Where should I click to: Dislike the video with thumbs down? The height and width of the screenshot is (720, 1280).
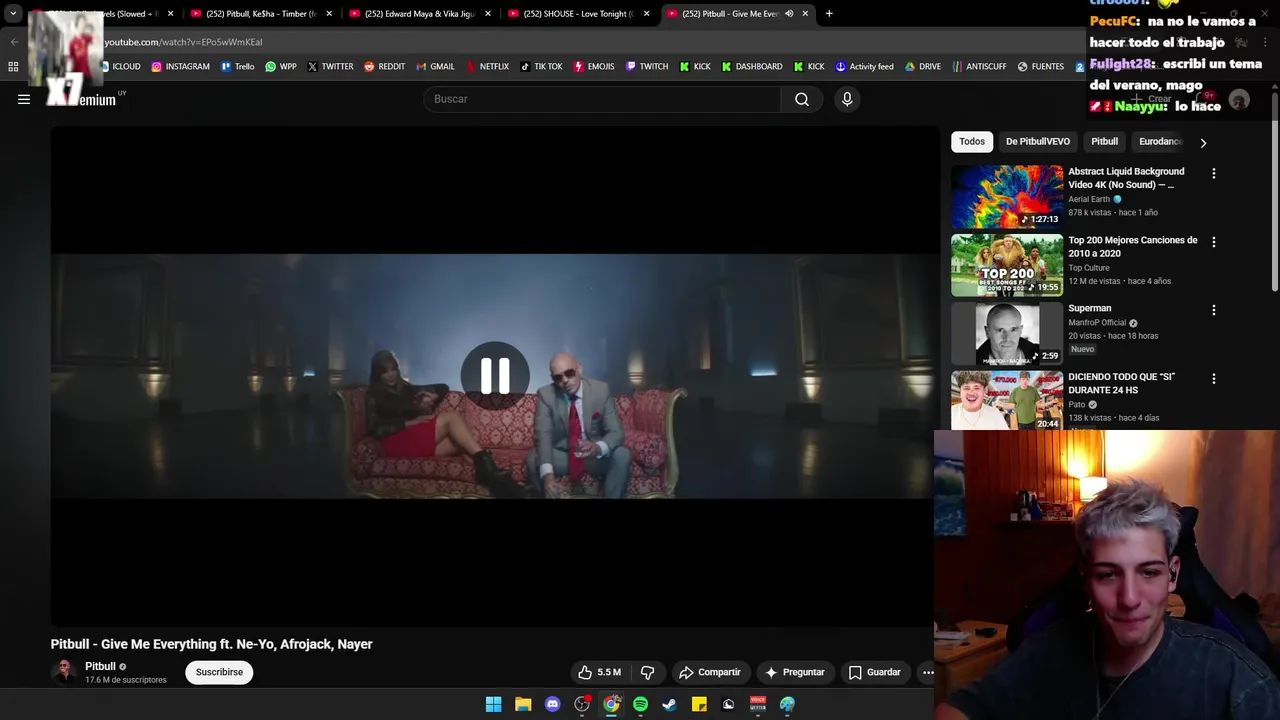pyautogui.click(x=647, y=672)
